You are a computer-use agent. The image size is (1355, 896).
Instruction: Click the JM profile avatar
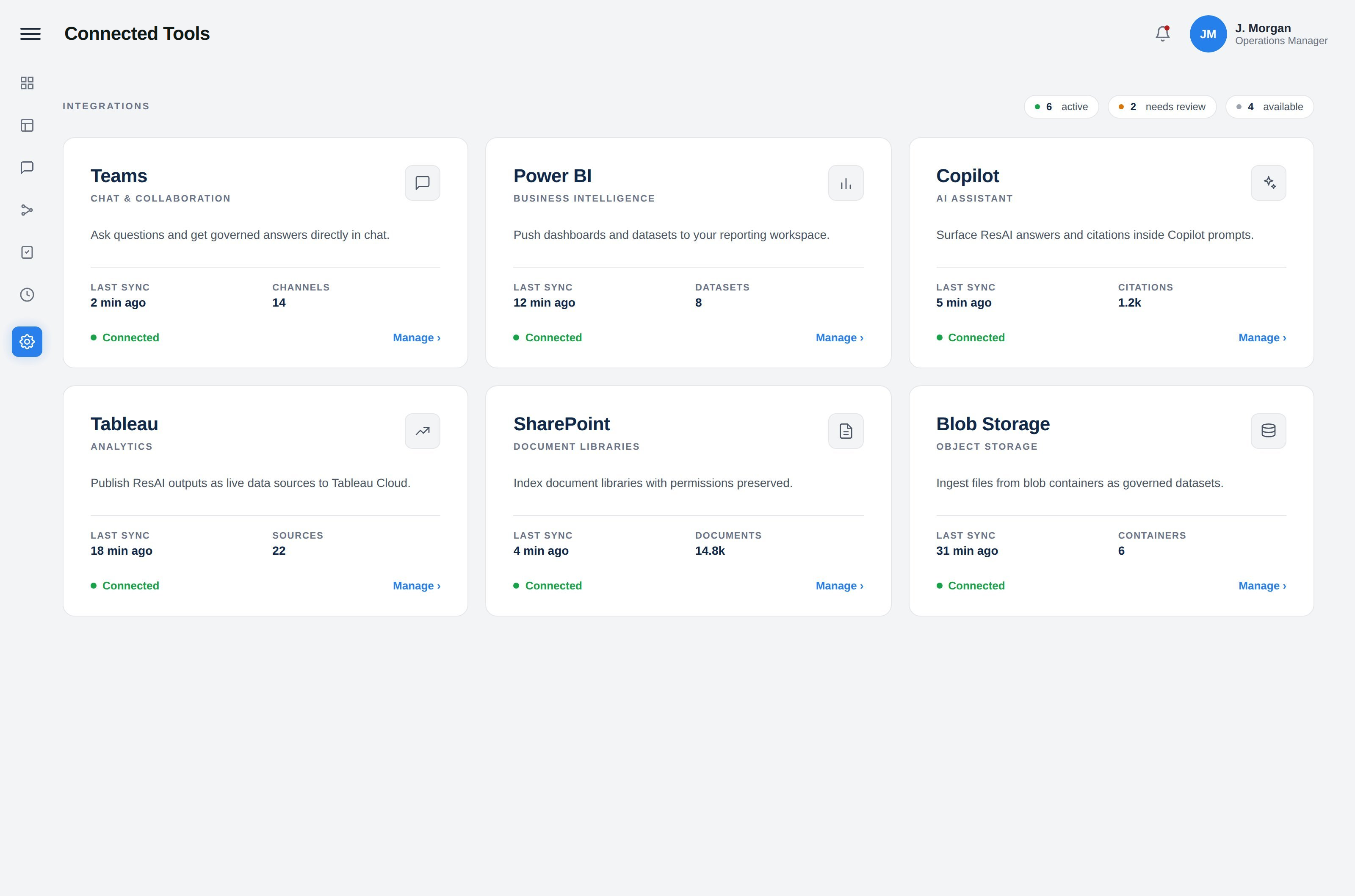[x=1208, y=34]
